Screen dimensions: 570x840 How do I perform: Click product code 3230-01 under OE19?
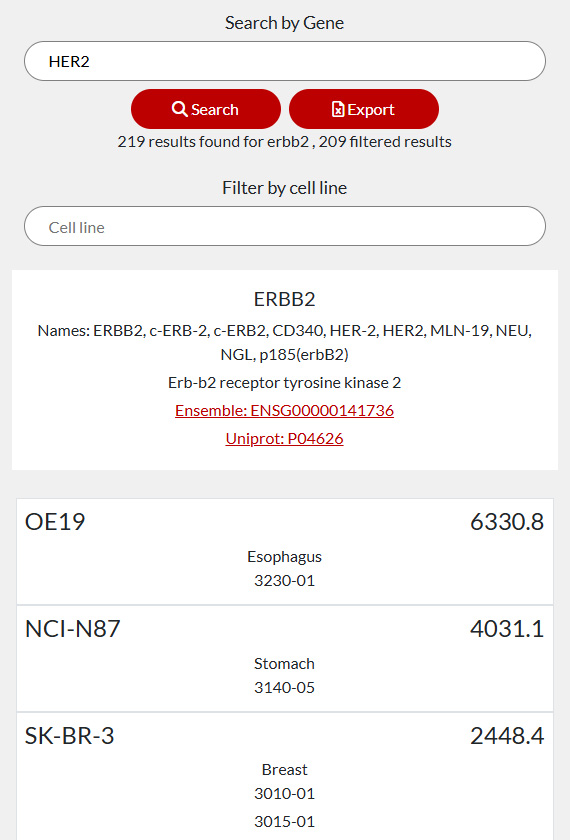pyautogui.click(x=284, y=580)
